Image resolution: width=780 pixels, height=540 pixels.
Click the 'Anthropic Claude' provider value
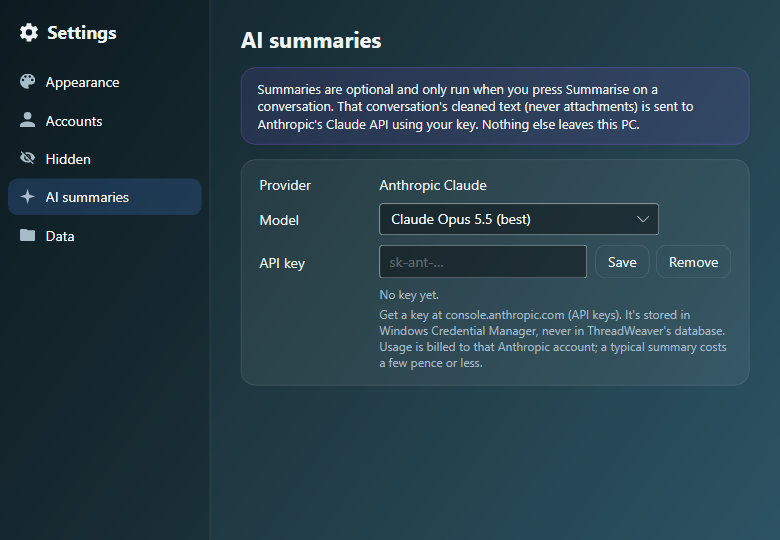click(x=433, y=185)
